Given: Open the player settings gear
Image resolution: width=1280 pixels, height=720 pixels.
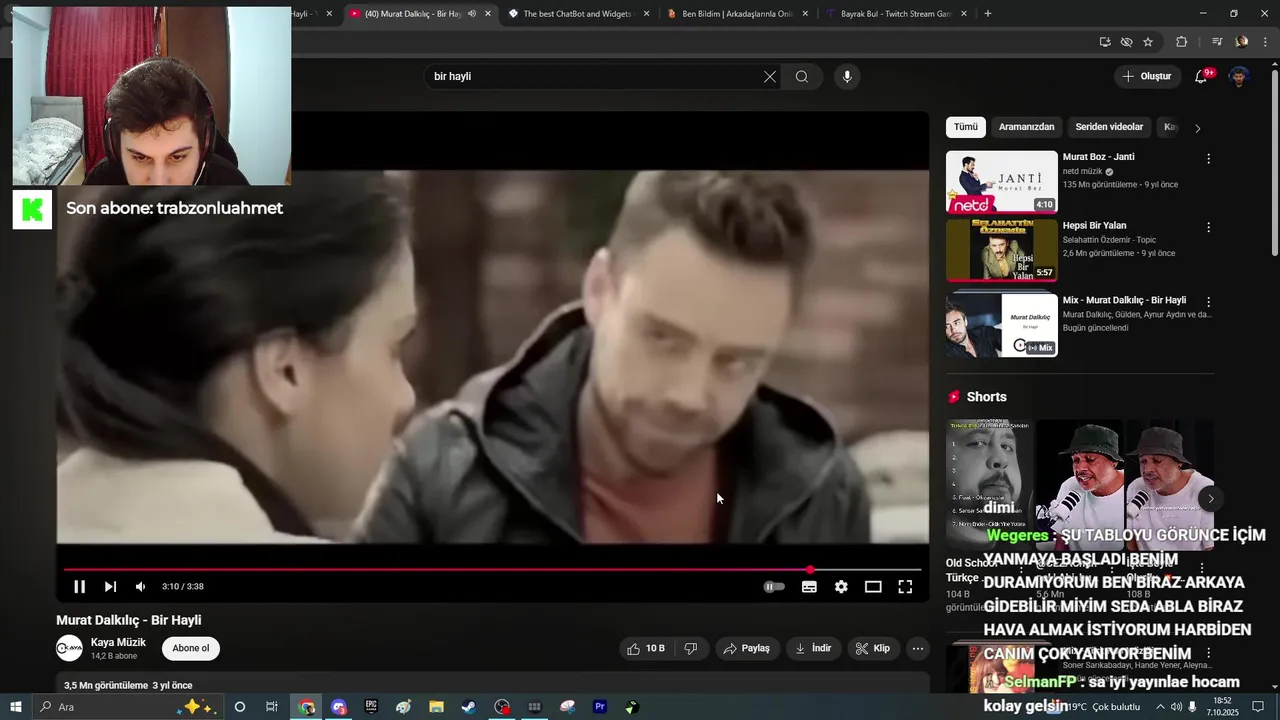Looking at the screenshot, I should click(x=841, y=587).
